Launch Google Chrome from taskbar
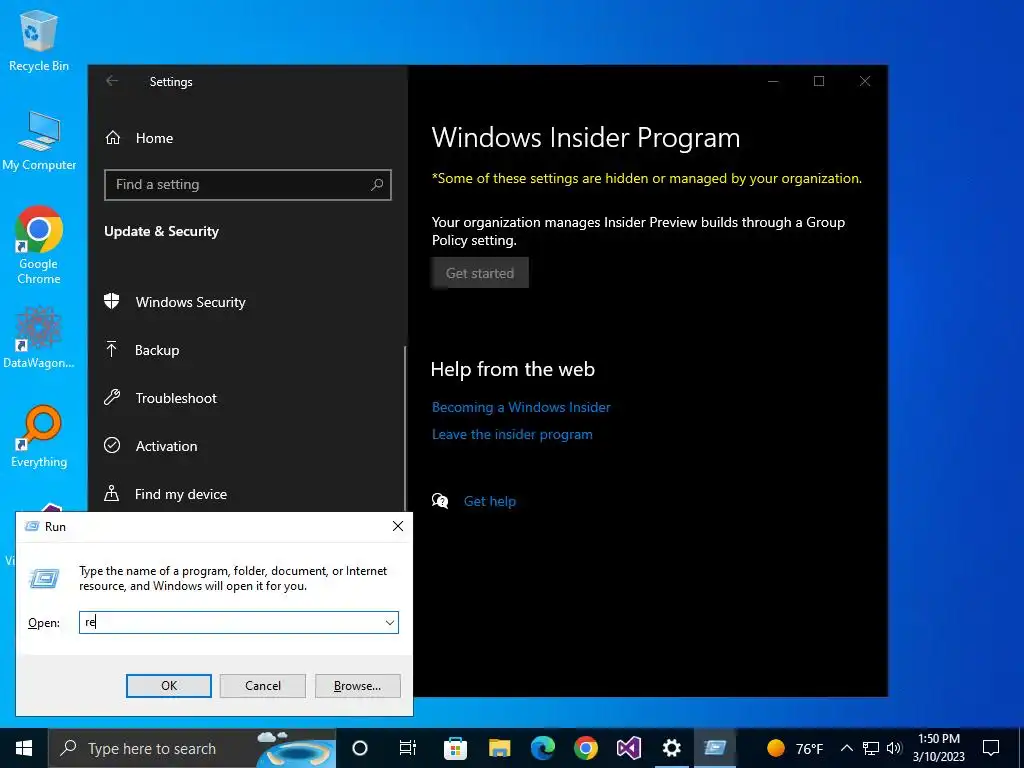 (586, 748)
